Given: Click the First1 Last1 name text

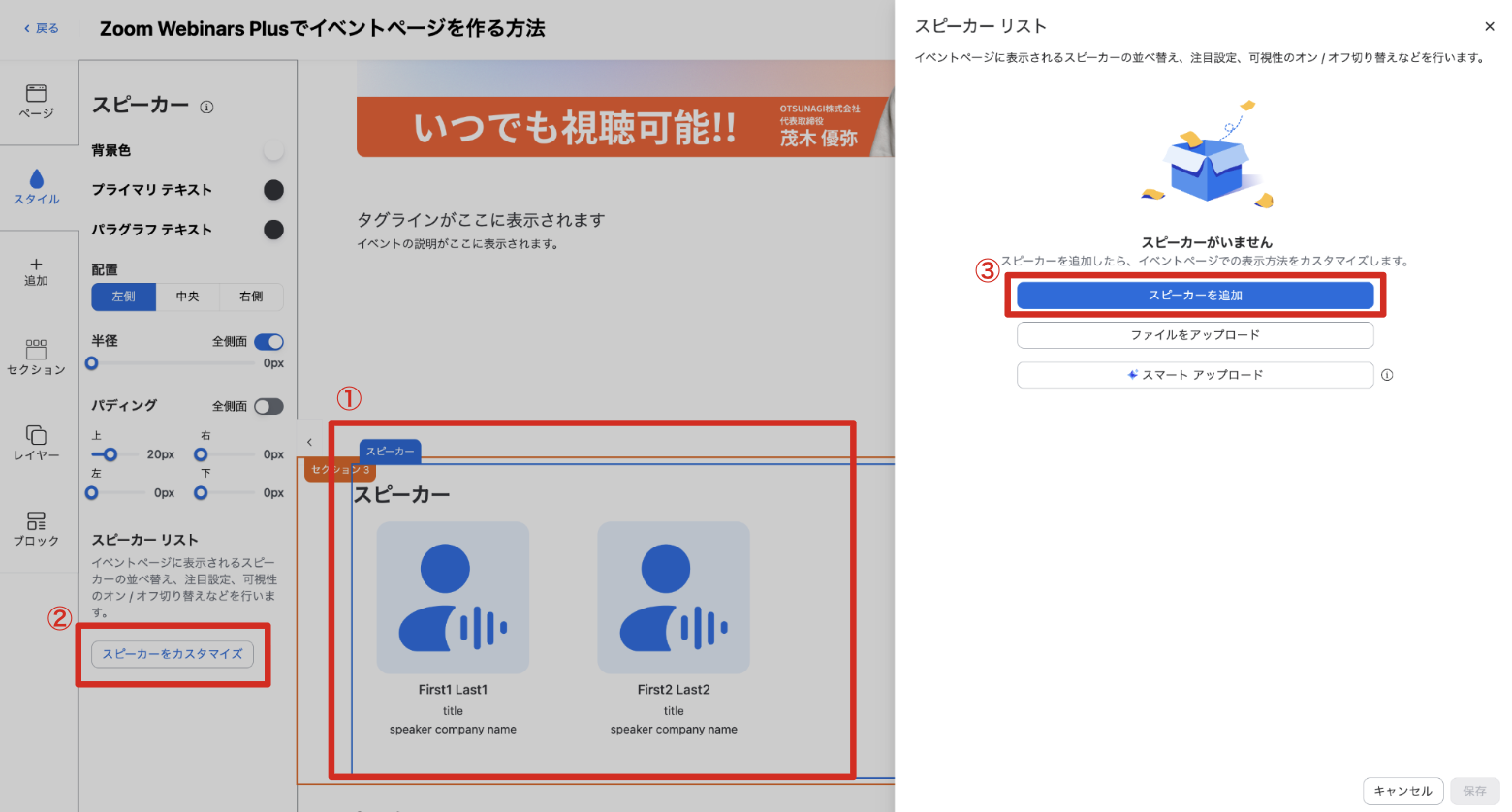Looking at the screenshot, I should pos(453,690).
